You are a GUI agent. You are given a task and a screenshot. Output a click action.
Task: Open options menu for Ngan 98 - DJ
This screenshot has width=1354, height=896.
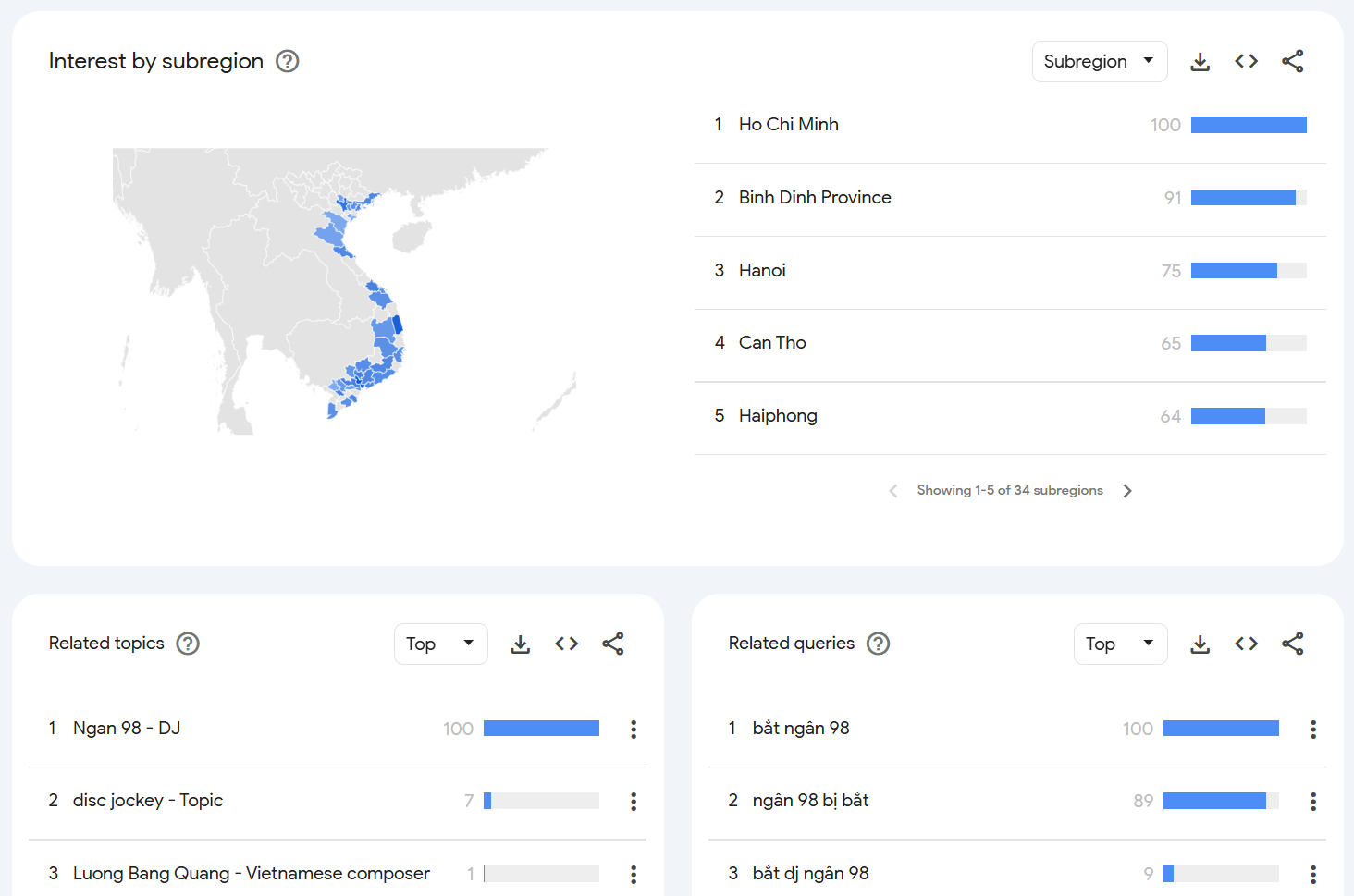pos(634,730)
